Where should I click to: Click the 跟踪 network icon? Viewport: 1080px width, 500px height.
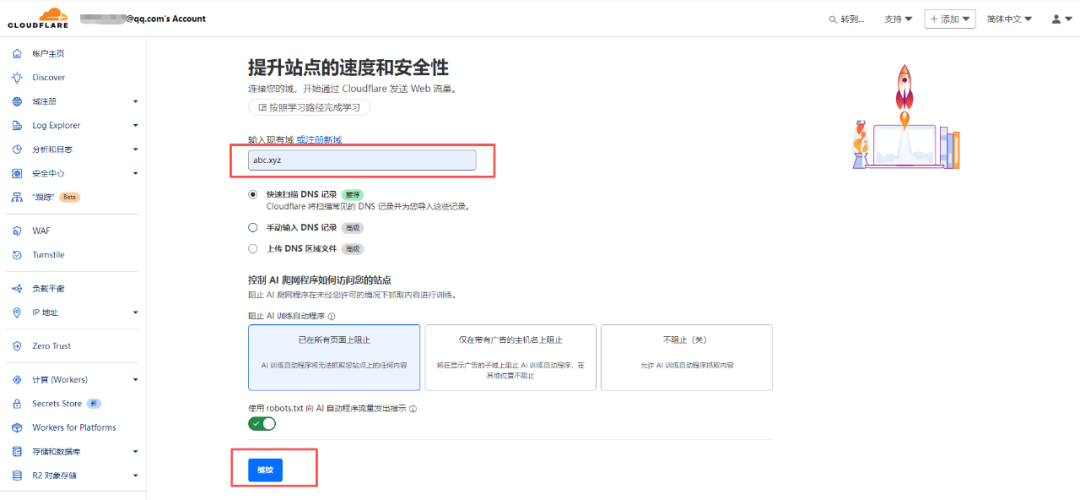[x=17, y=198]
